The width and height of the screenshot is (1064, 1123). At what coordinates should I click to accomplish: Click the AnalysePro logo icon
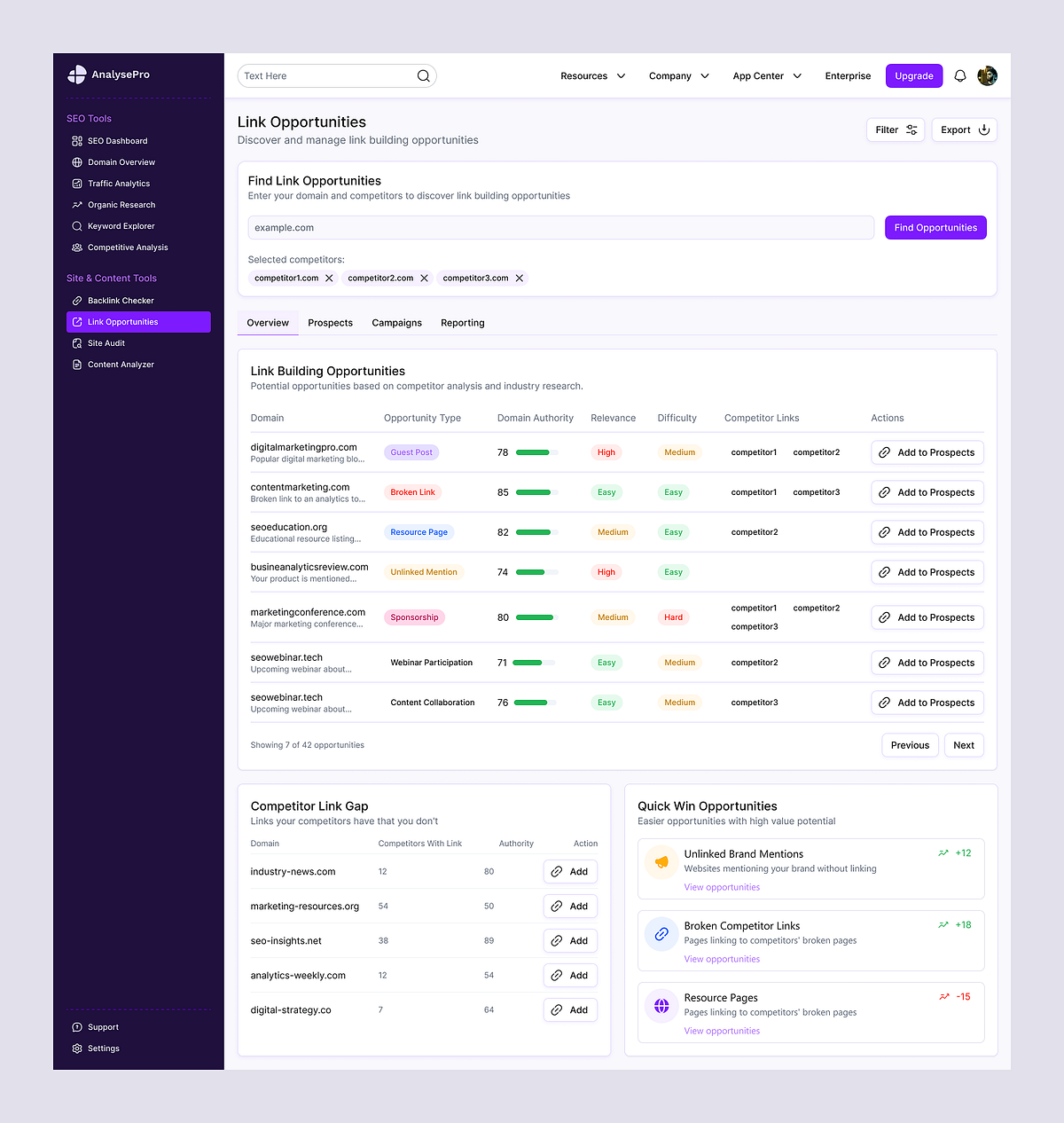click(77, 75)
